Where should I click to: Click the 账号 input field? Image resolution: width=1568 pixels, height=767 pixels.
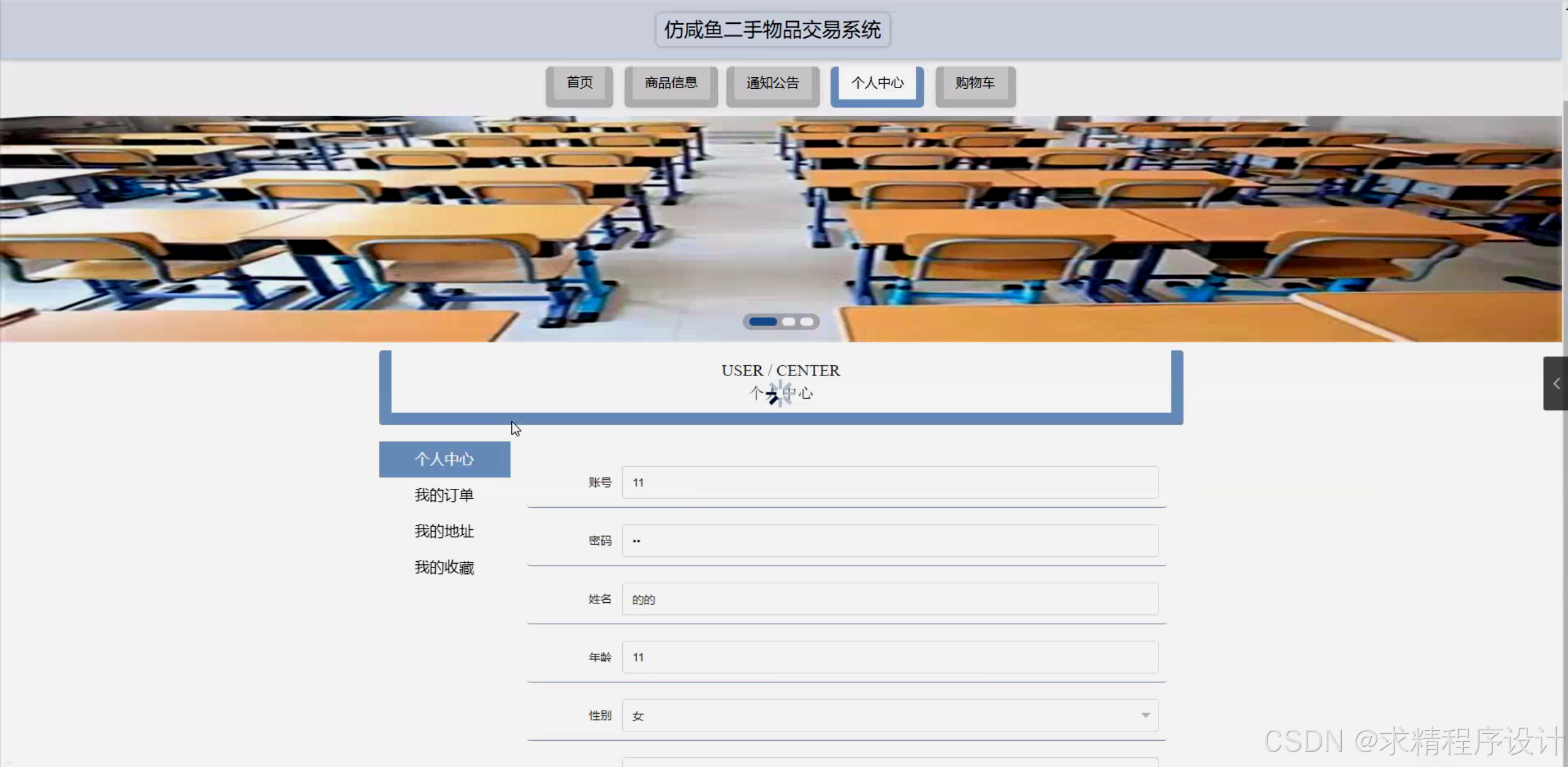tap(889, 483)
